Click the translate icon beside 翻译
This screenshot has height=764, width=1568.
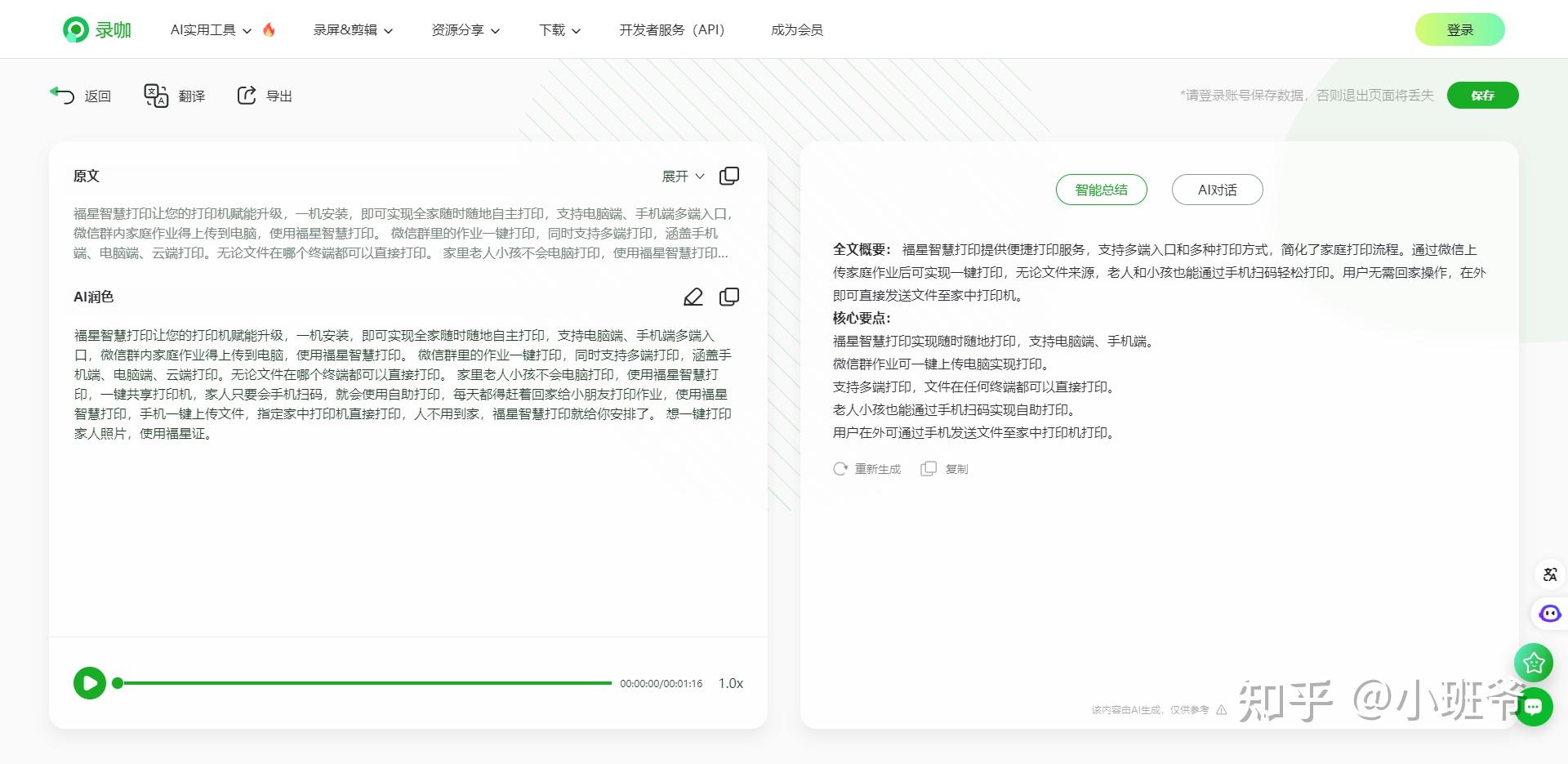156,96
